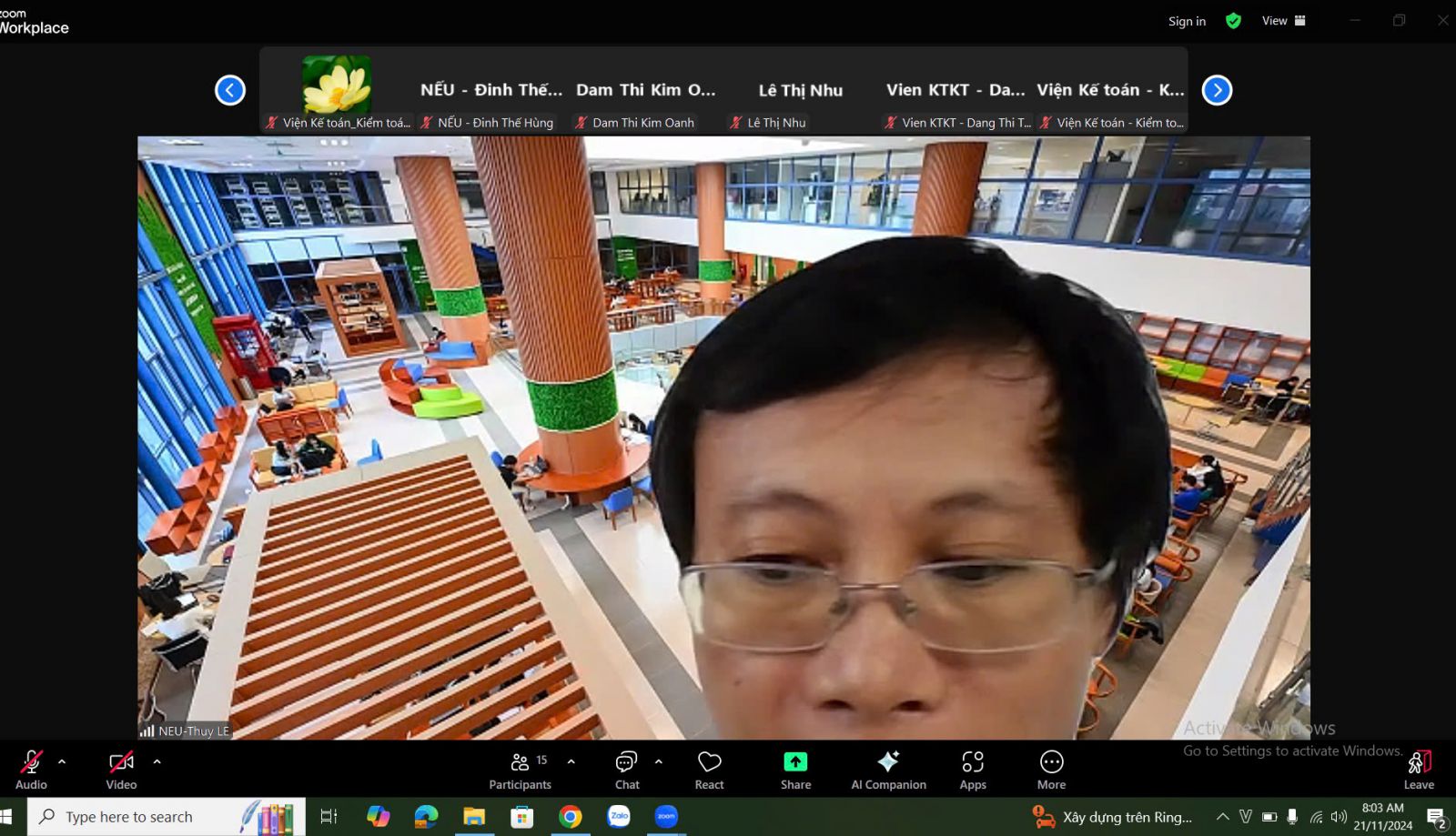Turn on camera with Video button

[x=121, y=769]
